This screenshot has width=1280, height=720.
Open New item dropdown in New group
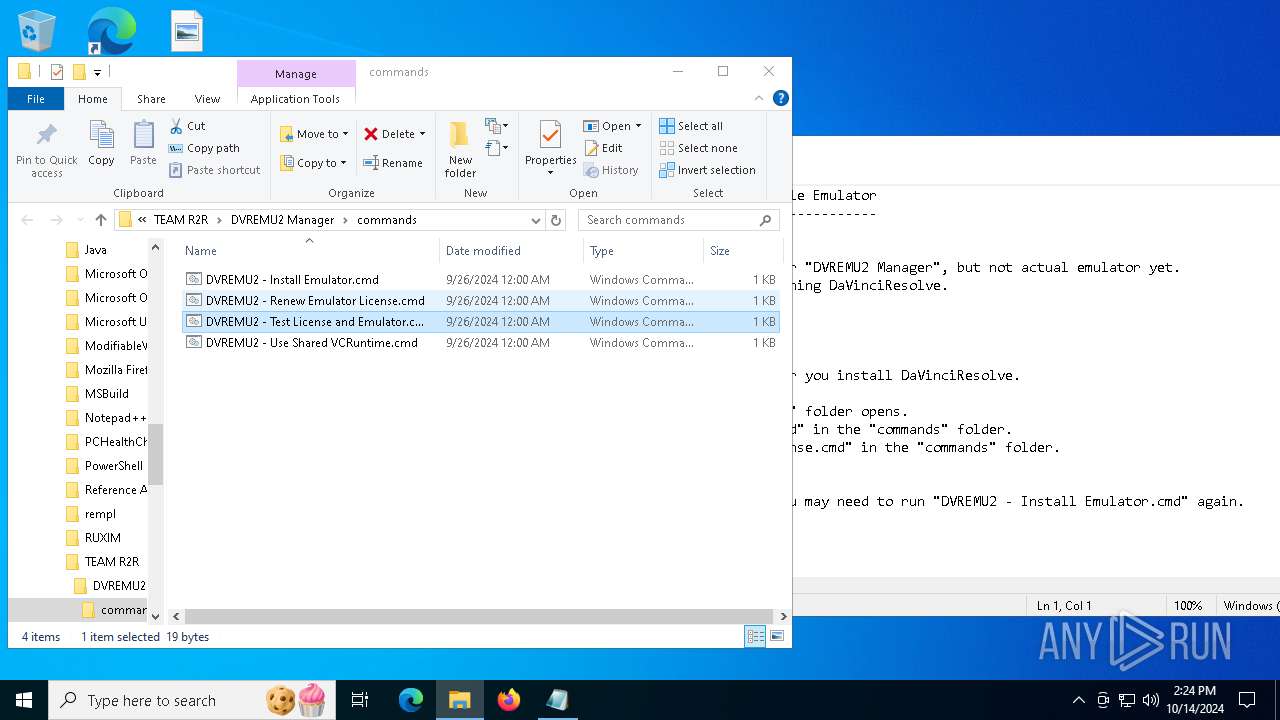pyautogui.click(x=497, y=126)
